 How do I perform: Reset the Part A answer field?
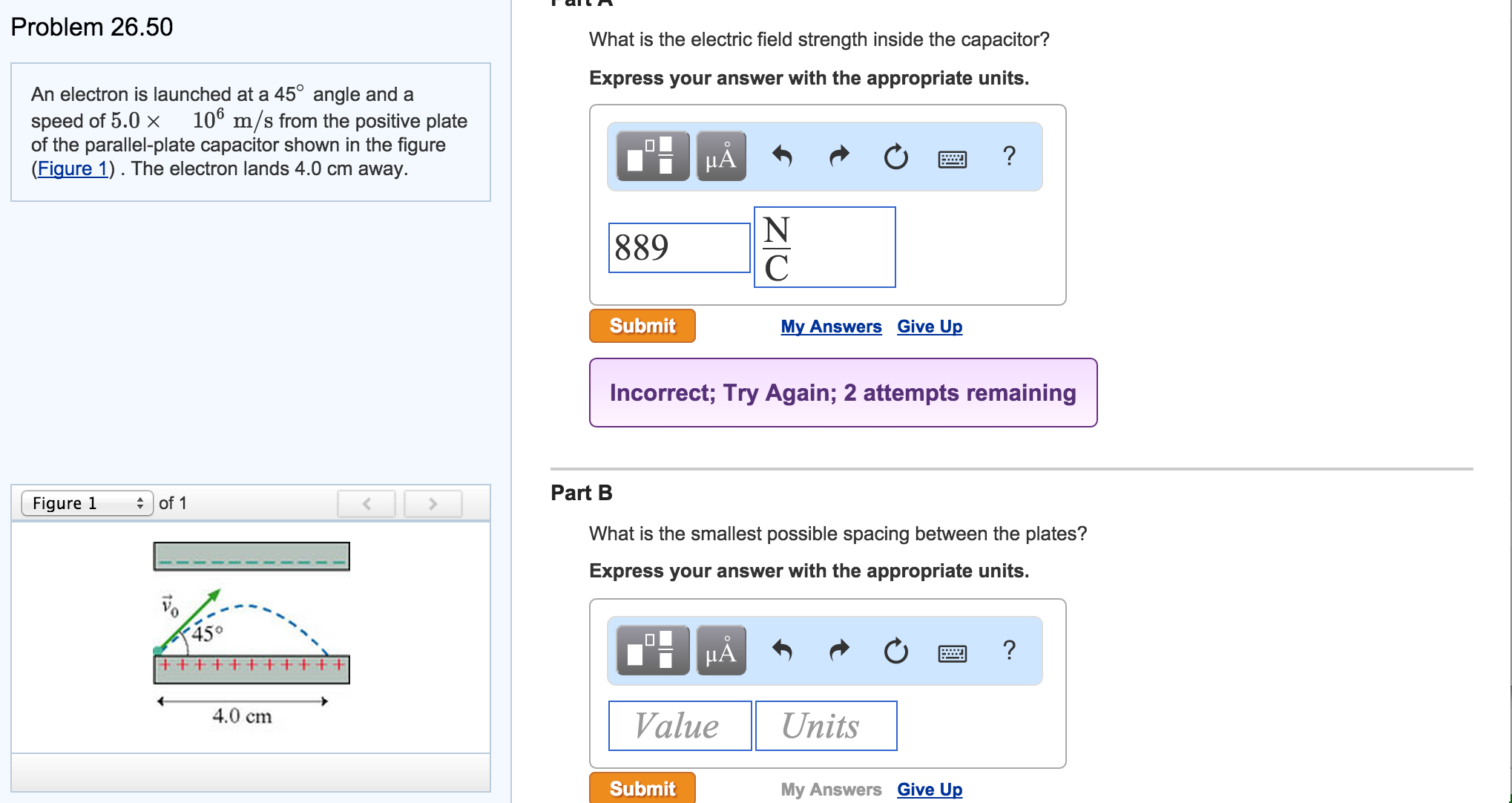(x=896, y=157)
